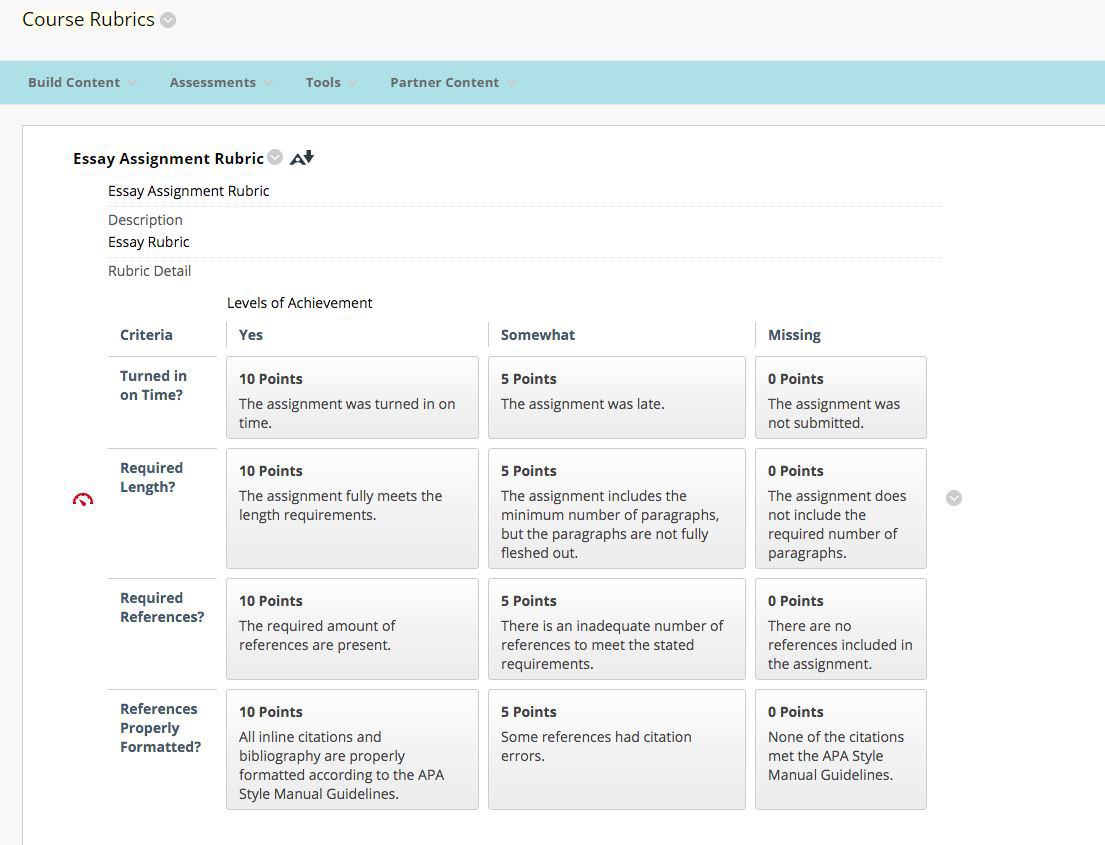Click the 'Turned in on Time?' criterion
The width and height of the screenshot is (1105, 845).
(x=153, y=386)
